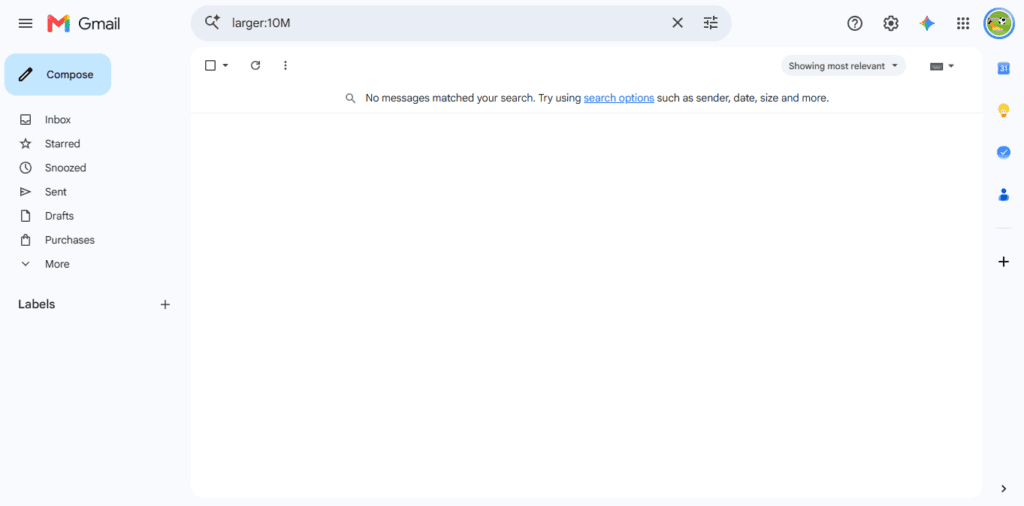The image size is (1024, 506).
Task: Open Google Calendar side panel icon
Action: click(1004, 68)
